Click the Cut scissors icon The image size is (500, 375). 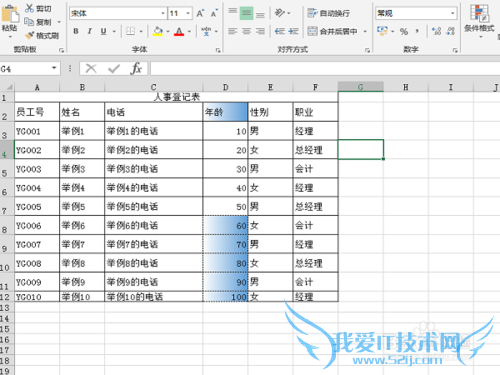tap(30, 8)
